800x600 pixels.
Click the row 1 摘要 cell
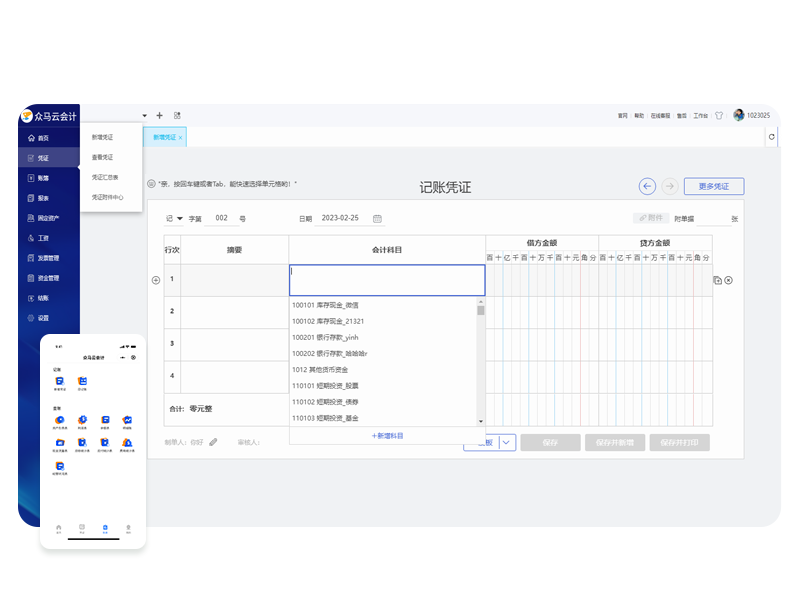tap(235, 280)
